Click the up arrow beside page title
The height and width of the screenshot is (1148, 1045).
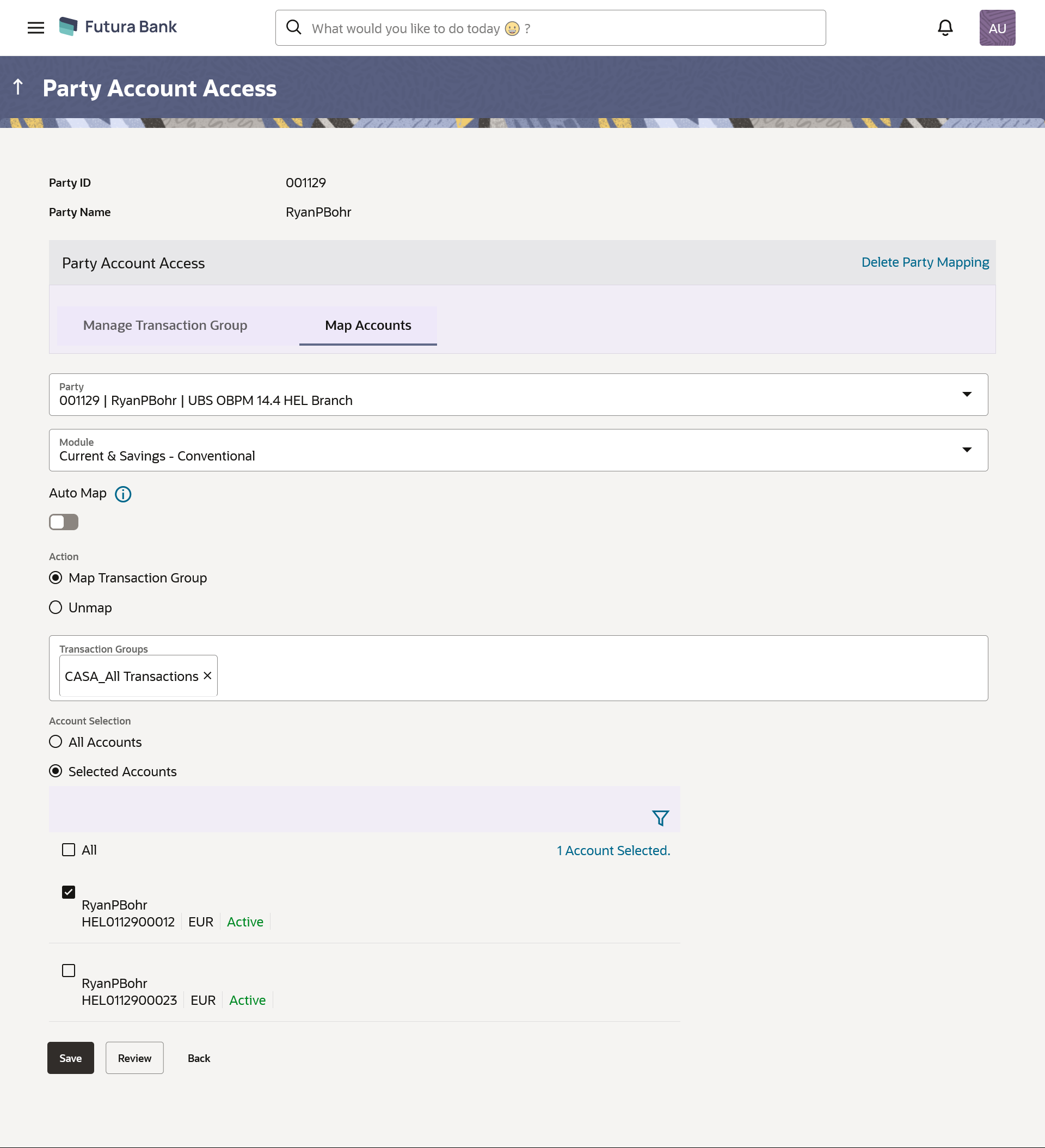tap(18, 87)
